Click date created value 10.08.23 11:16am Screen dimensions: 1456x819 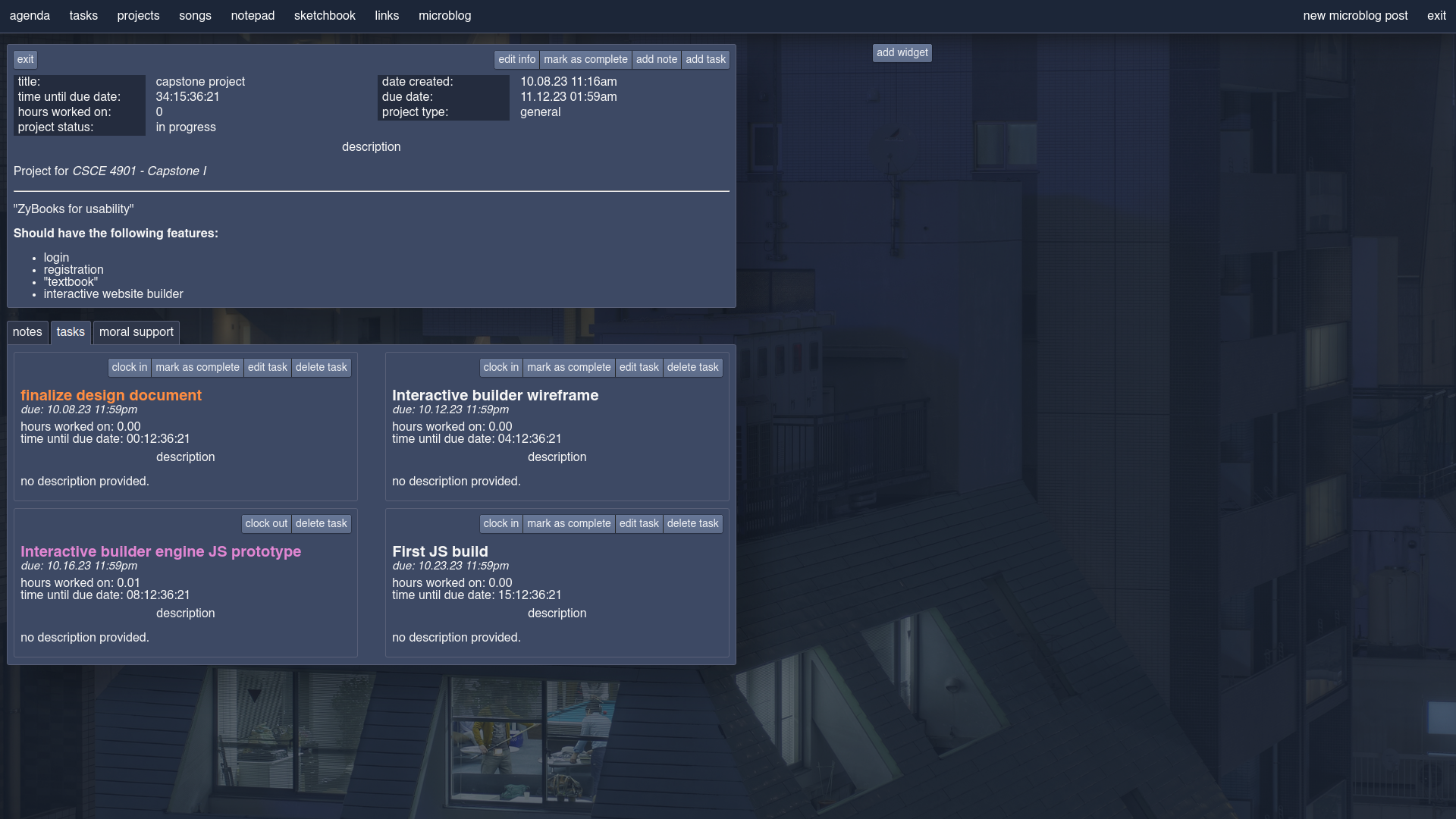click(x=569, y=82)
